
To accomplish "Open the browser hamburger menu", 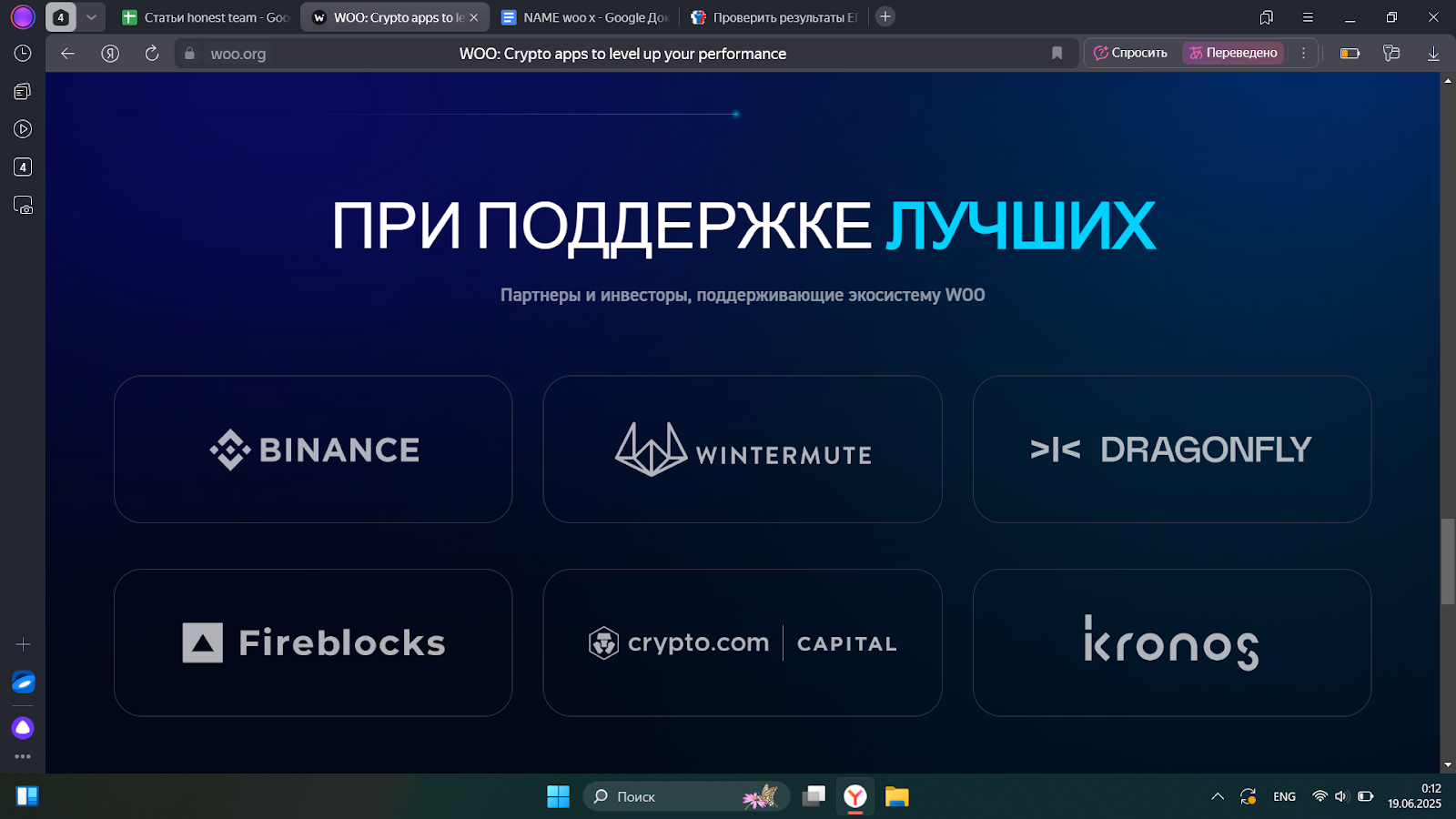I will point(1308,17).
